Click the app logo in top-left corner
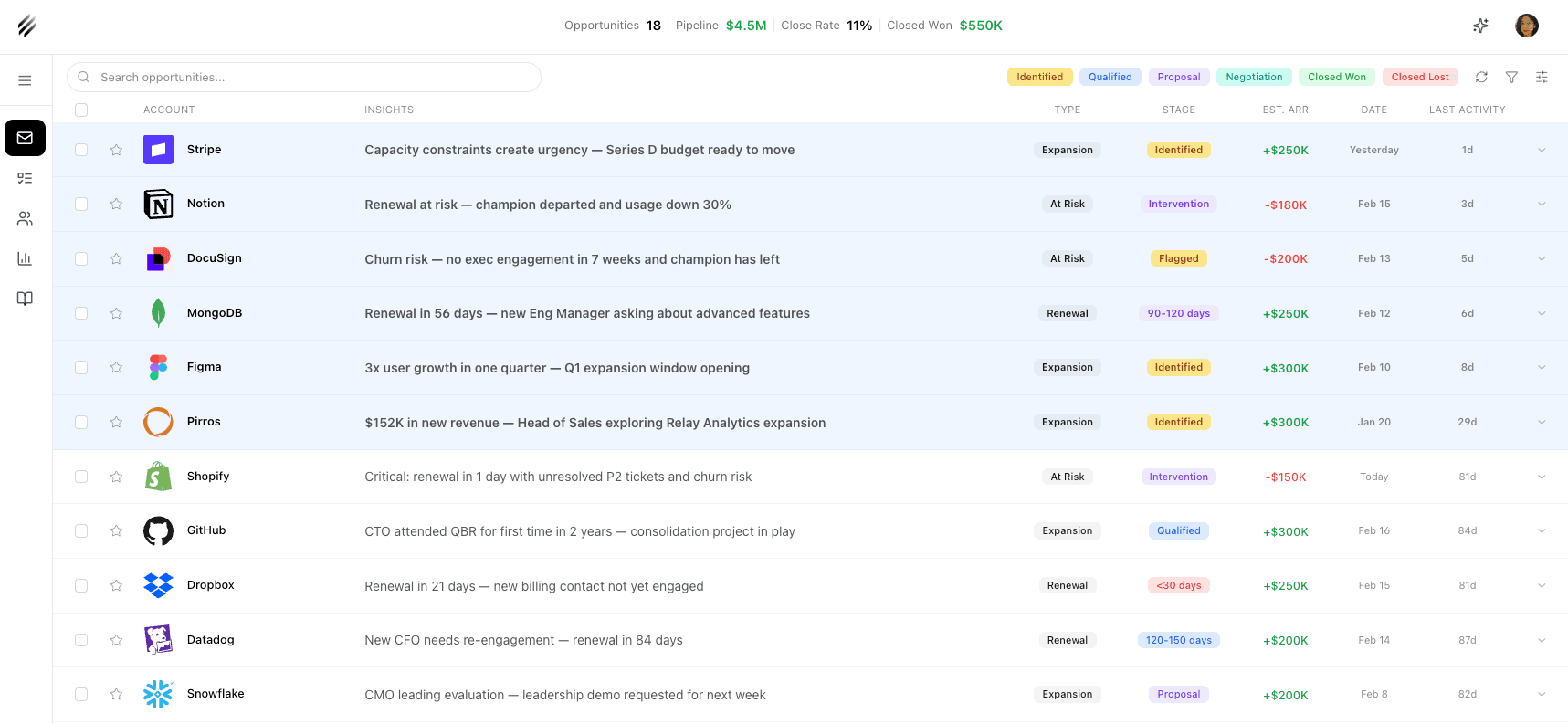 [x=26, y=26]
